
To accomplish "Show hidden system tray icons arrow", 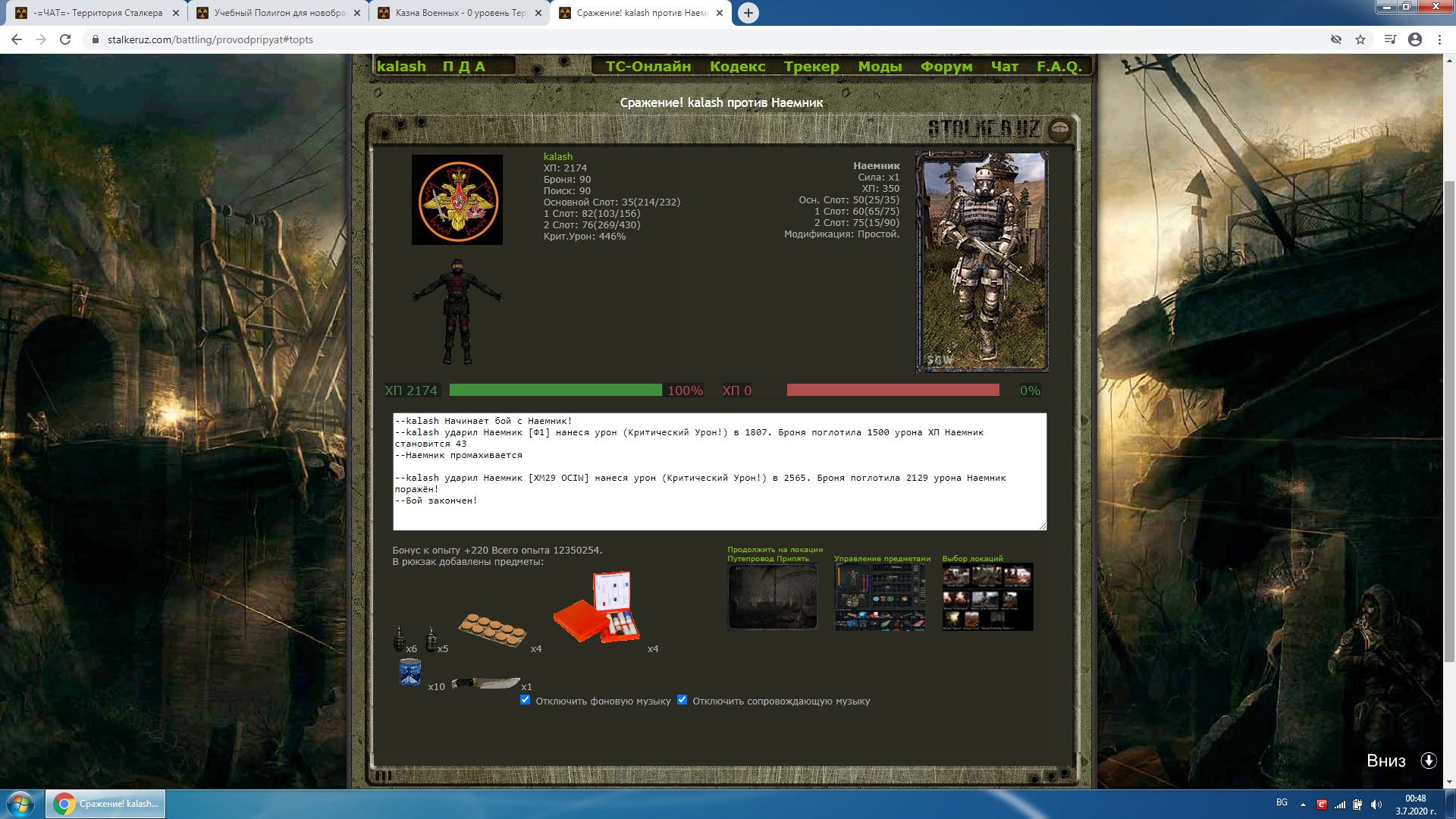I will pyautogui.click(x=1303, y=804).
